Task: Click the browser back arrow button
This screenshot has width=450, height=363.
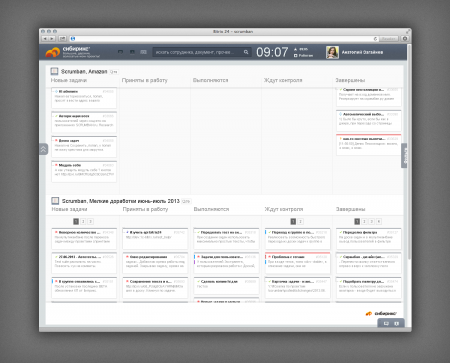Action: coord(45,39)
